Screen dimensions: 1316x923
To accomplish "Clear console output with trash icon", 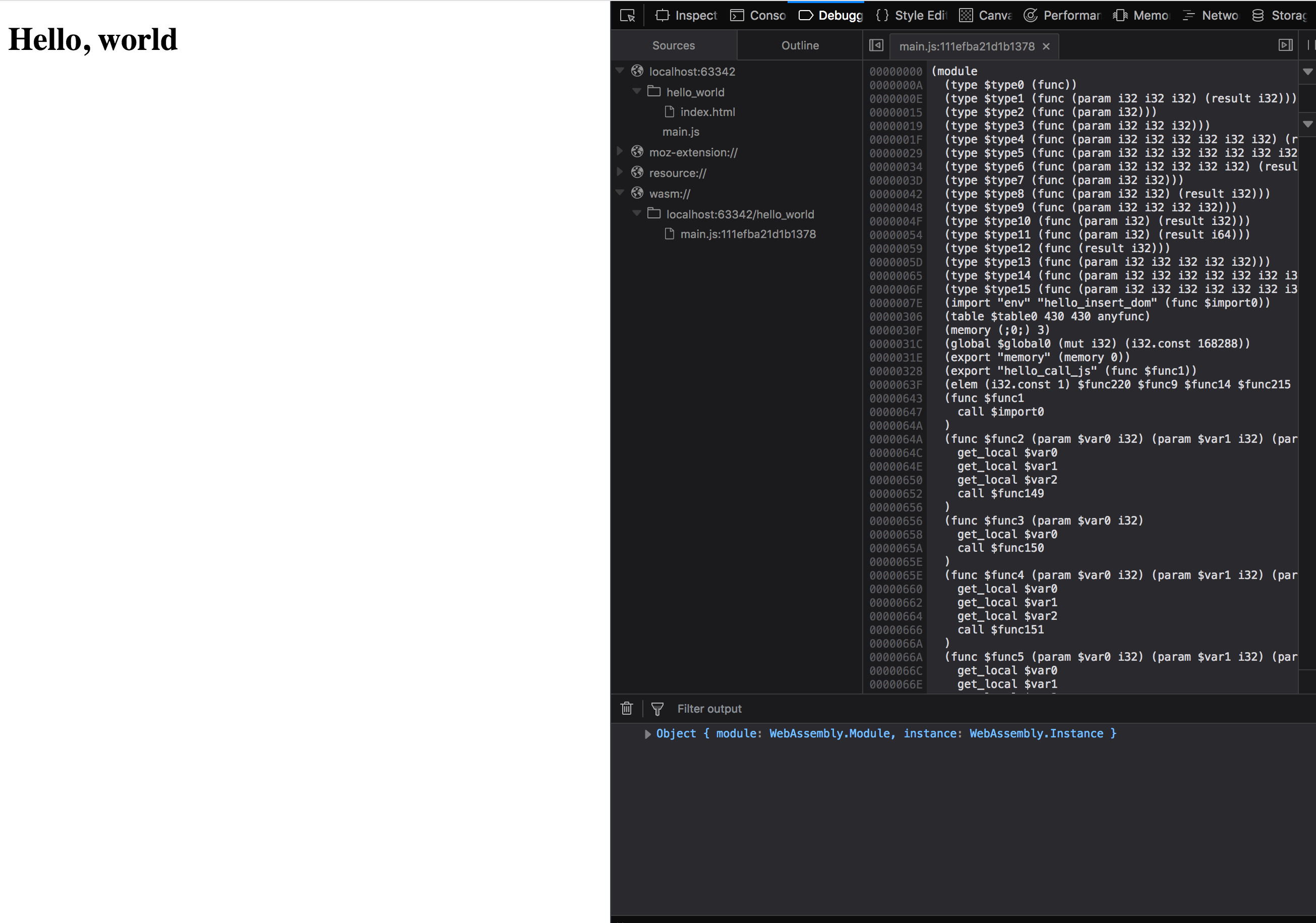I will pyautogui.click(x=626, y=709).
